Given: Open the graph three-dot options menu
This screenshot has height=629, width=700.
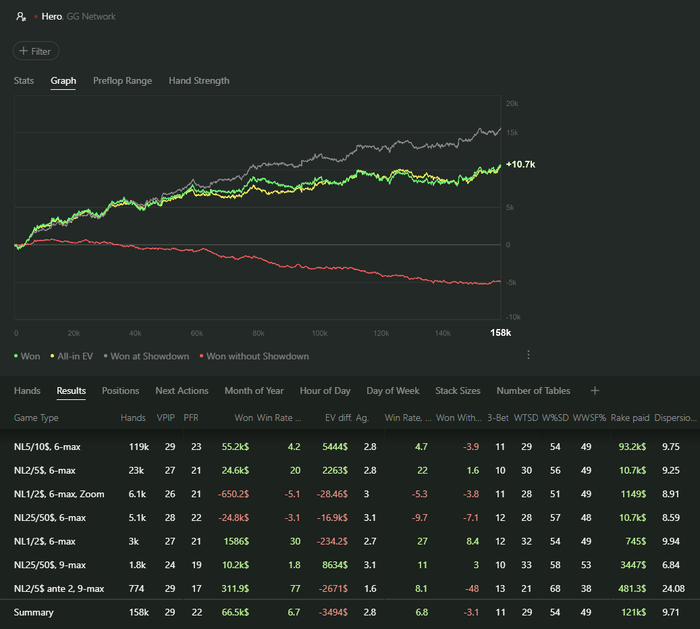Looking at the screenshot, I should 529,355.
